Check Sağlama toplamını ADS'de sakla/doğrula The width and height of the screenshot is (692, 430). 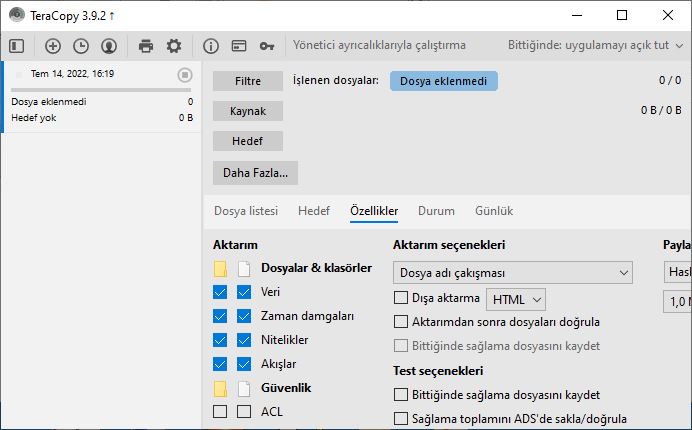click(401, 418)
